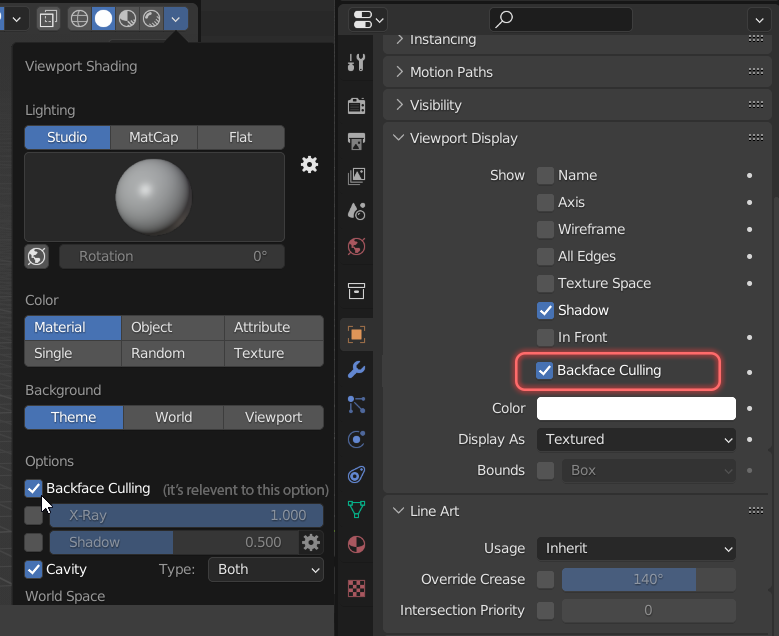Open the Texture properties tab
Viewport: 779px width, 636px height.
tap(357, 589)
